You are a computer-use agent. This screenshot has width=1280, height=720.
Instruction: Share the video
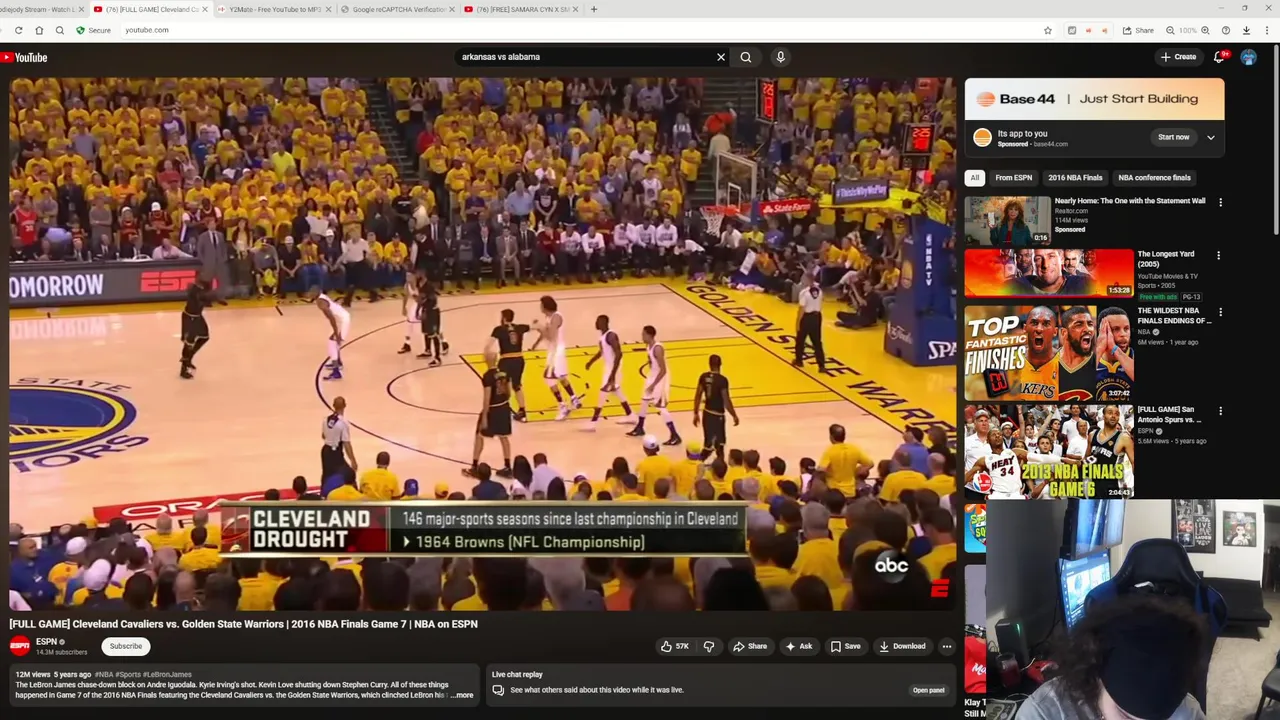750,646
